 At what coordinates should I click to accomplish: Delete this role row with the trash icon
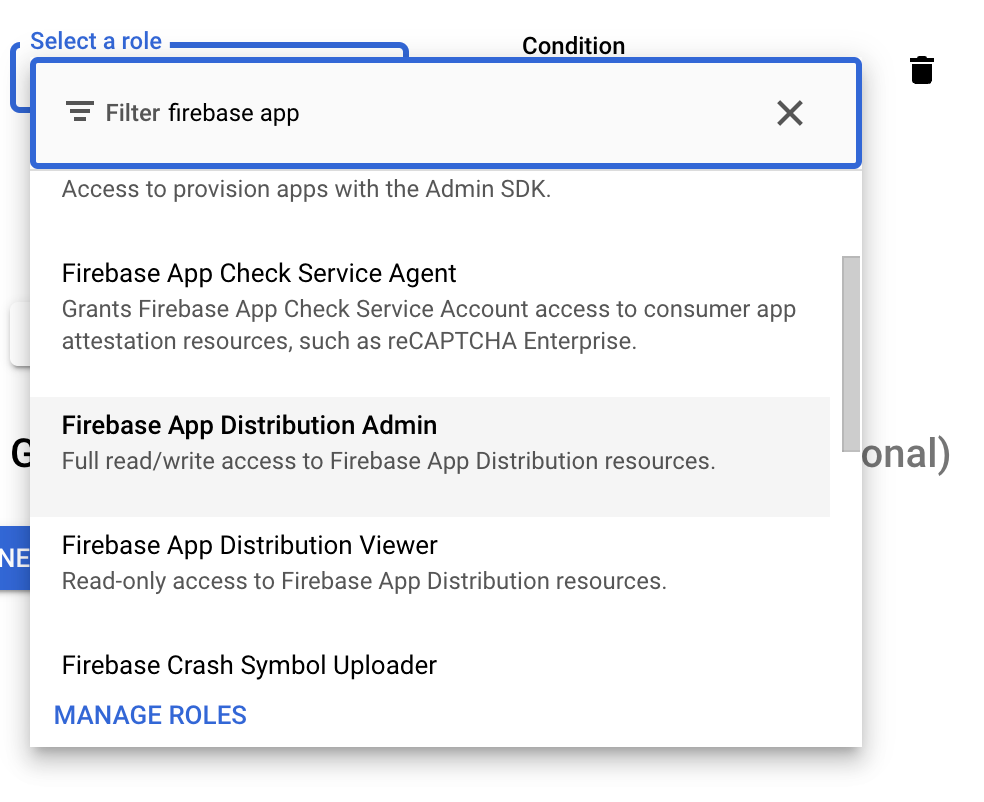922,70
